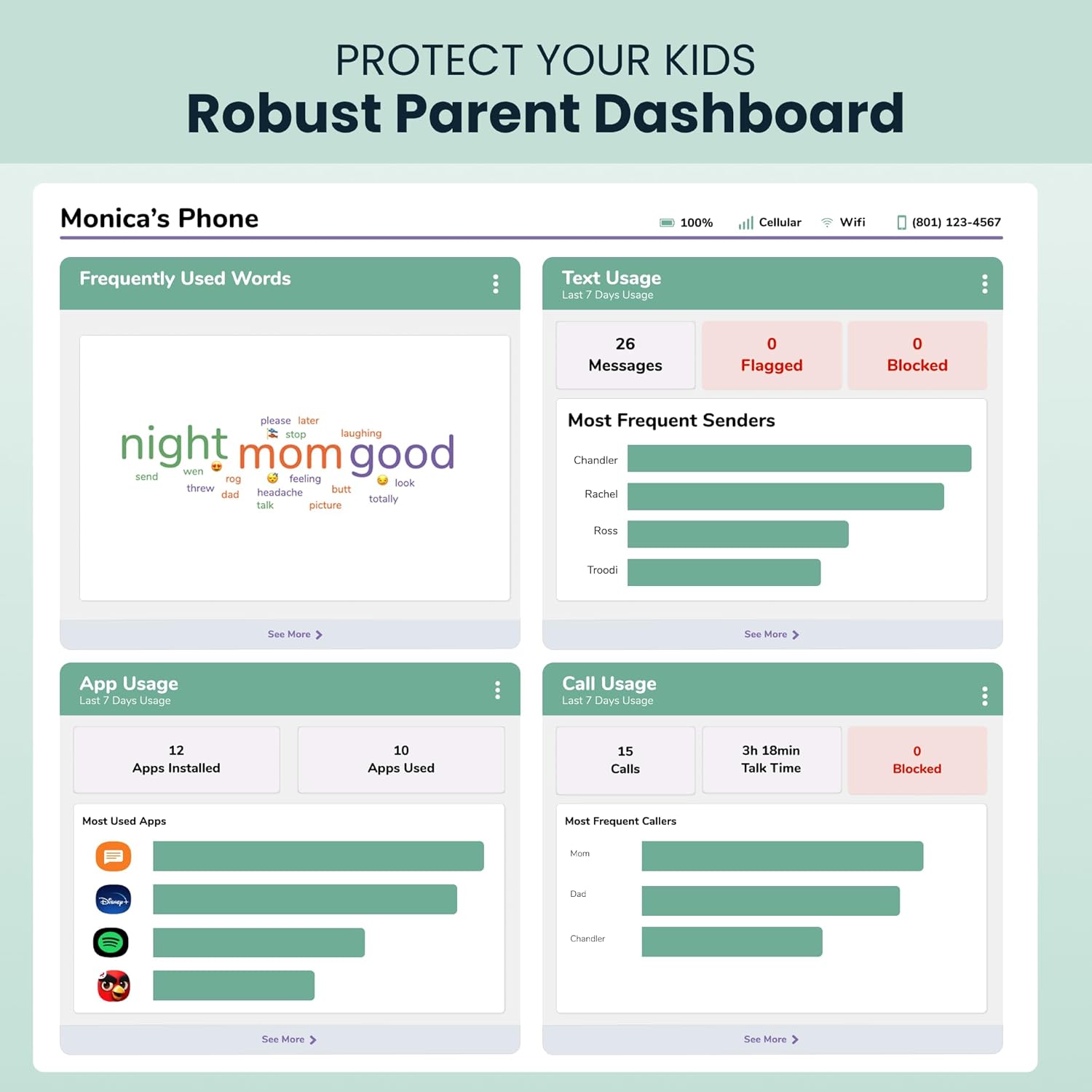This screenshot has width=1092, height=1092.
Task: Click the Spotify app icon
Action: (x=111, y=943)
